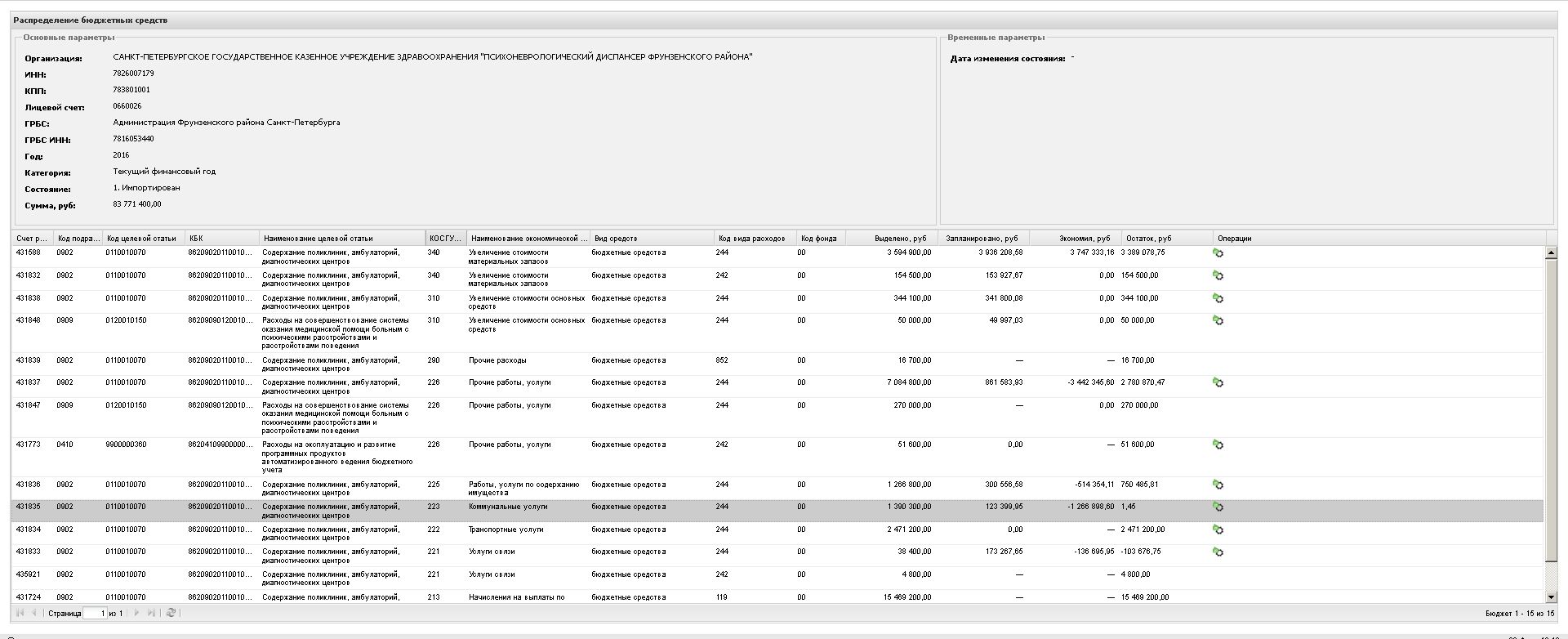Image resolution: width=1568 pixels, height=639 pixels.
Task: Sort by 'КОСГУ...' column header
Action: pyautogui.click(x=446, y=239)
